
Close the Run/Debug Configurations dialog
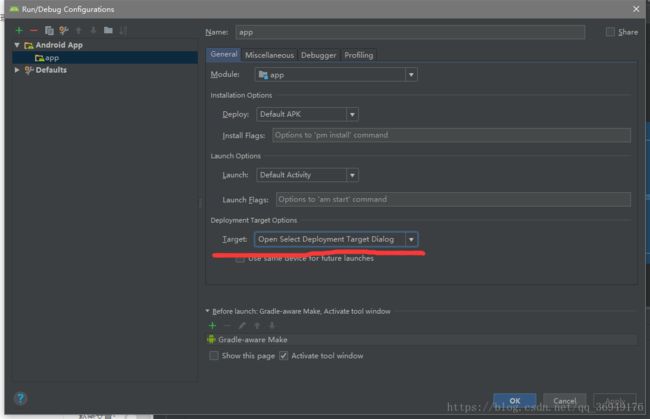[636, 9]
